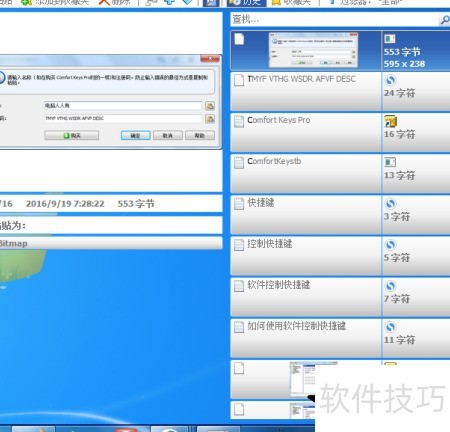Switch to the 历史 history tab

point(246,3)
